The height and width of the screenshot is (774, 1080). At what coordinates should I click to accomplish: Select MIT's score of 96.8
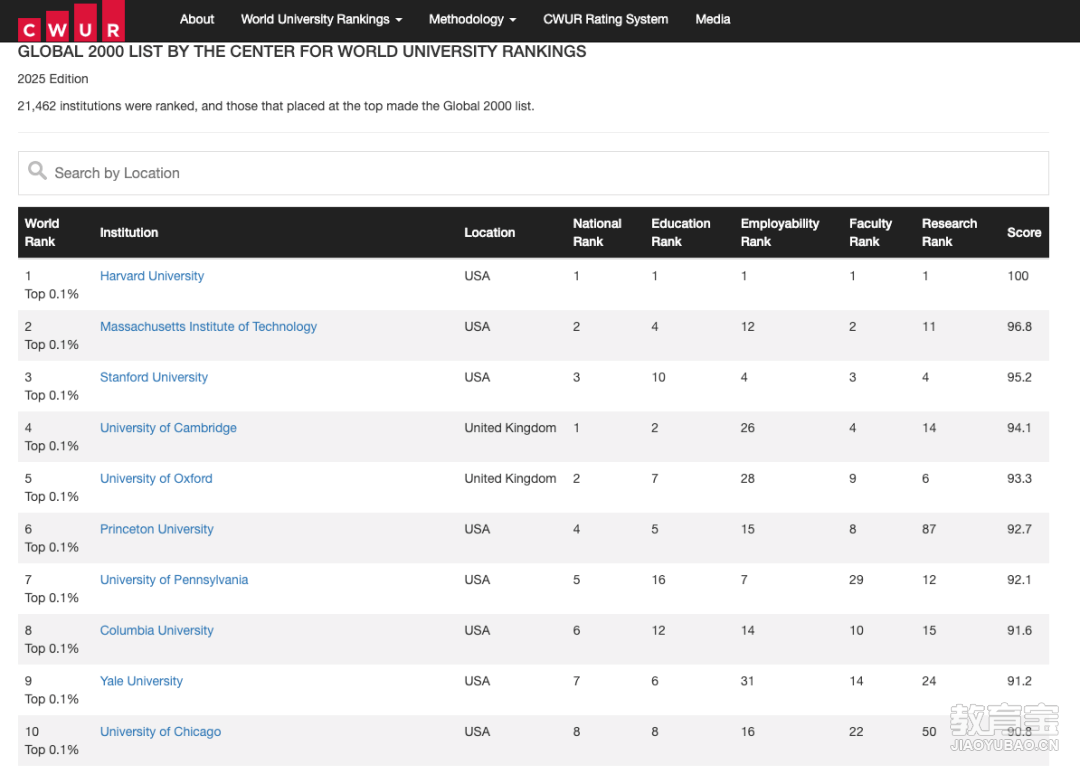tap(1019, 326)
